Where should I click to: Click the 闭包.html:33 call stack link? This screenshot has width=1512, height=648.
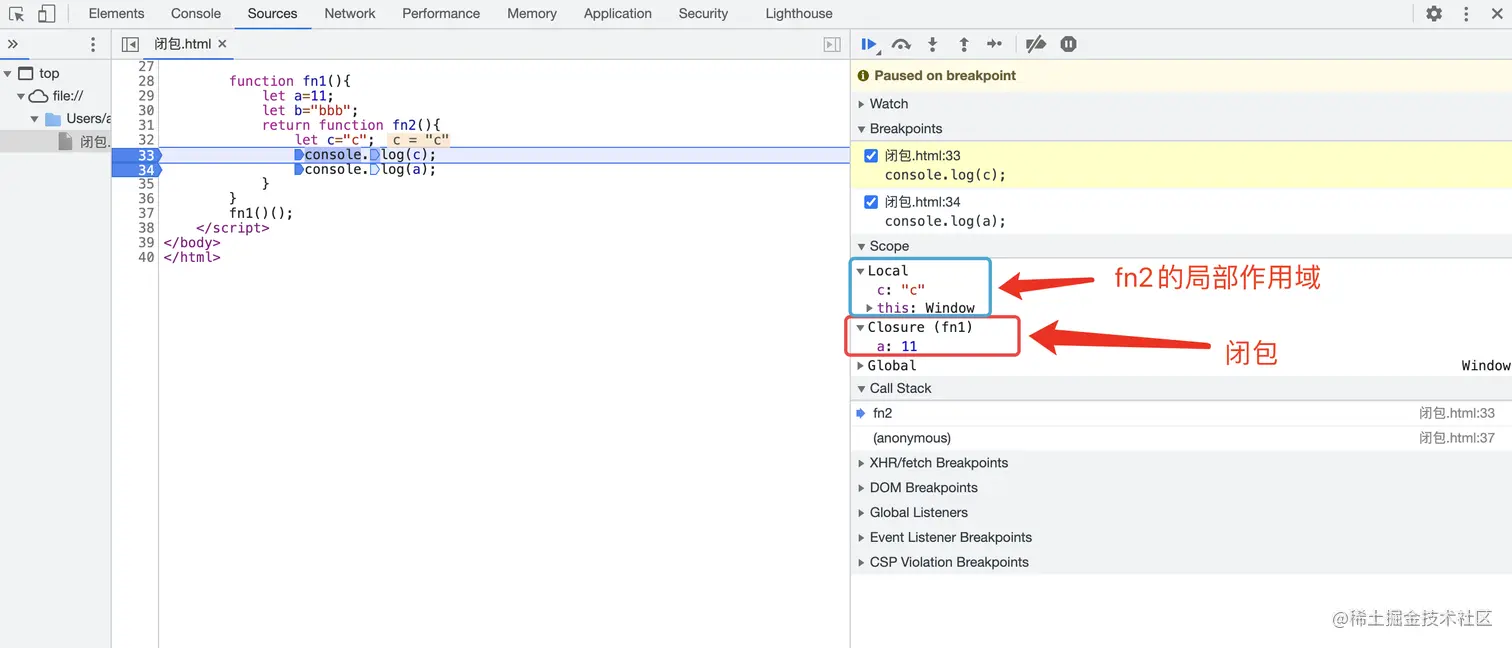point(1457,413)
